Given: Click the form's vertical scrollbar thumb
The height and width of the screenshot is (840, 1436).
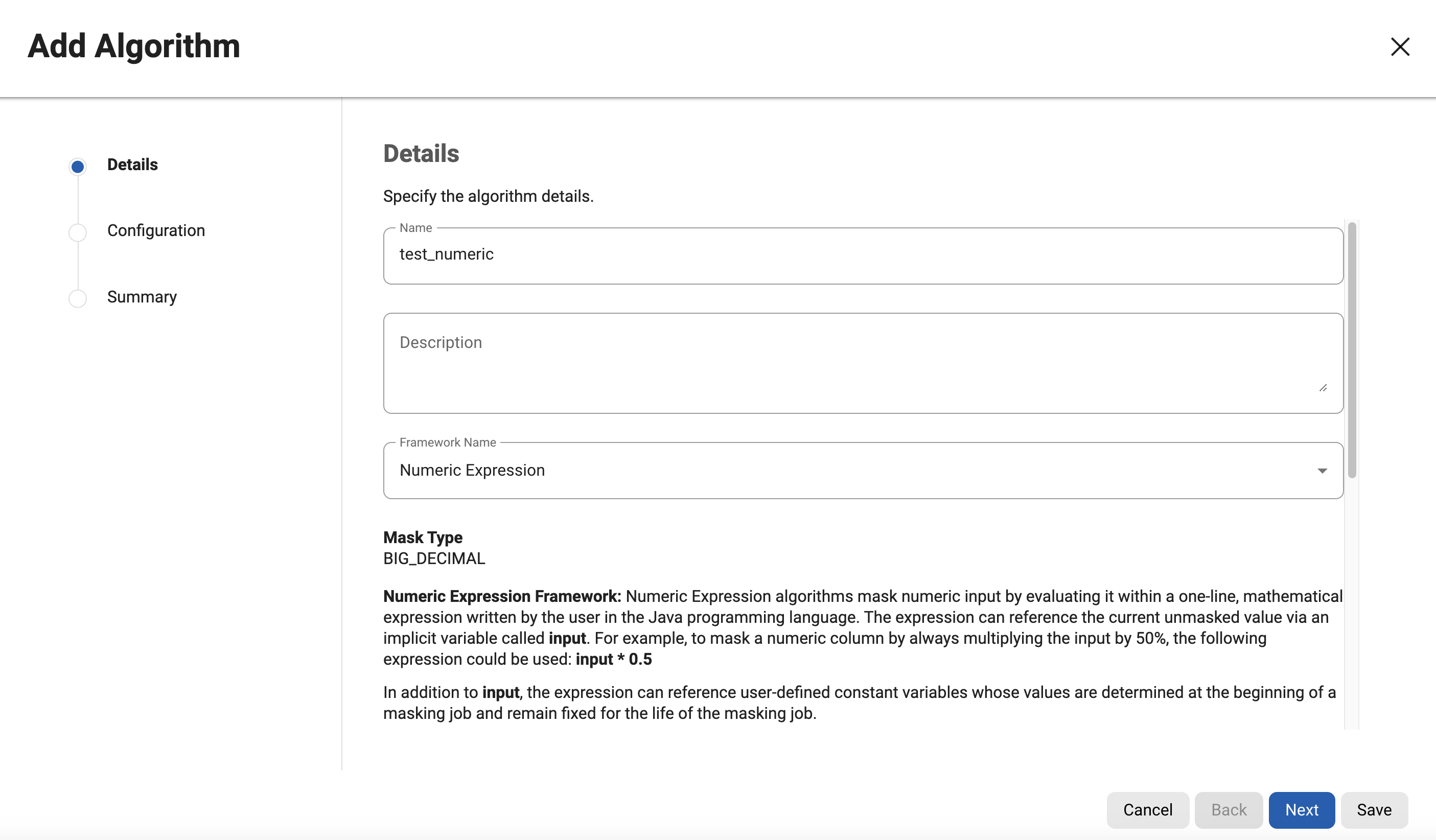Looking at the screenshot, I should click(1351, 350).
